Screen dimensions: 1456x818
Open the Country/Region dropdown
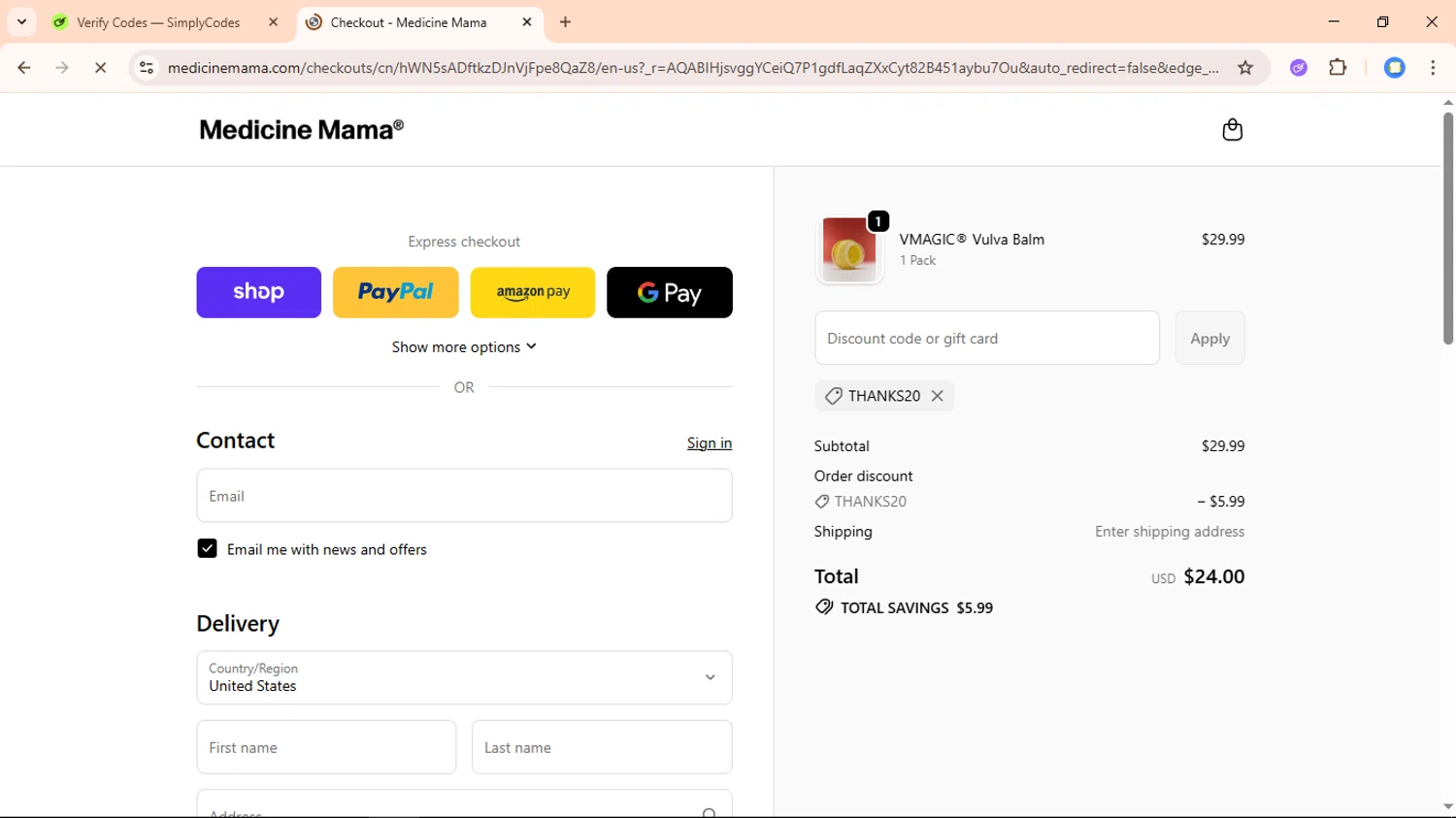click(464, 677)
